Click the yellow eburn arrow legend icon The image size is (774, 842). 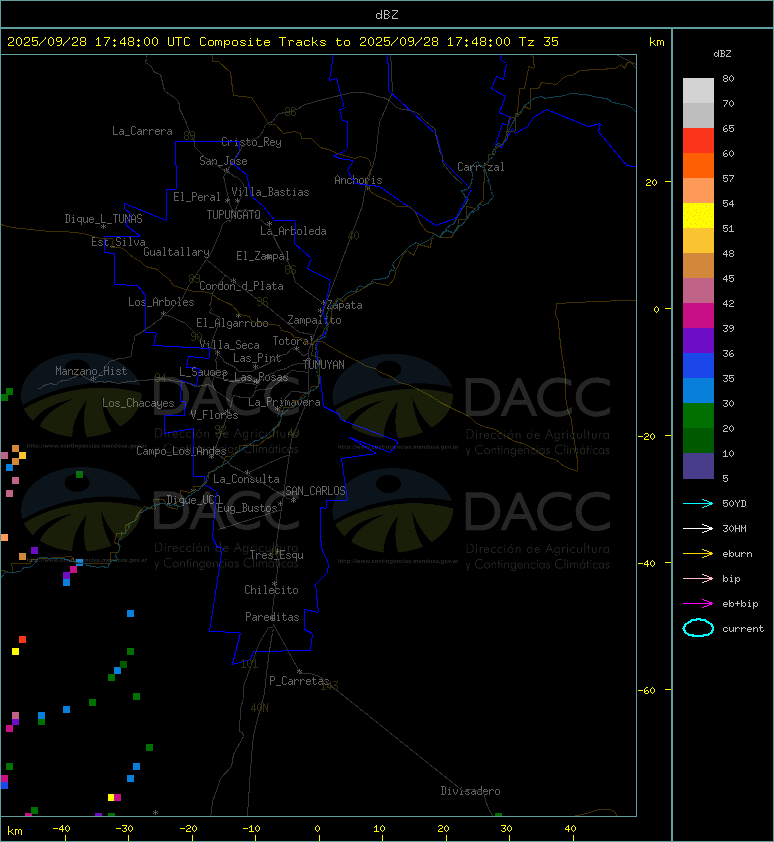tap(698, 553)
